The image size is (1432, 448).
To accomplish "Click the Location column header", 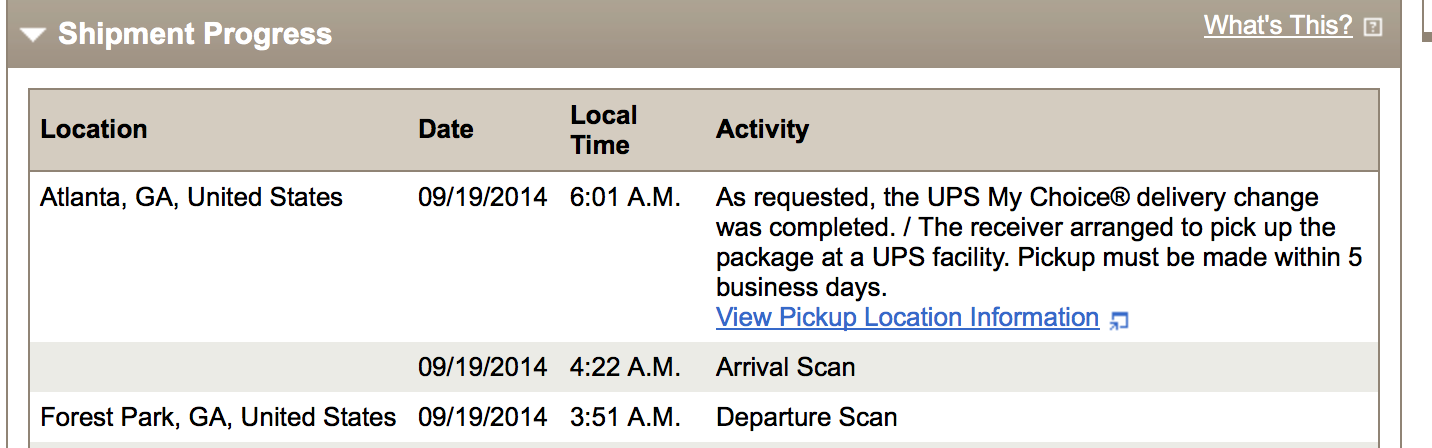I will (x=94, y=129).
